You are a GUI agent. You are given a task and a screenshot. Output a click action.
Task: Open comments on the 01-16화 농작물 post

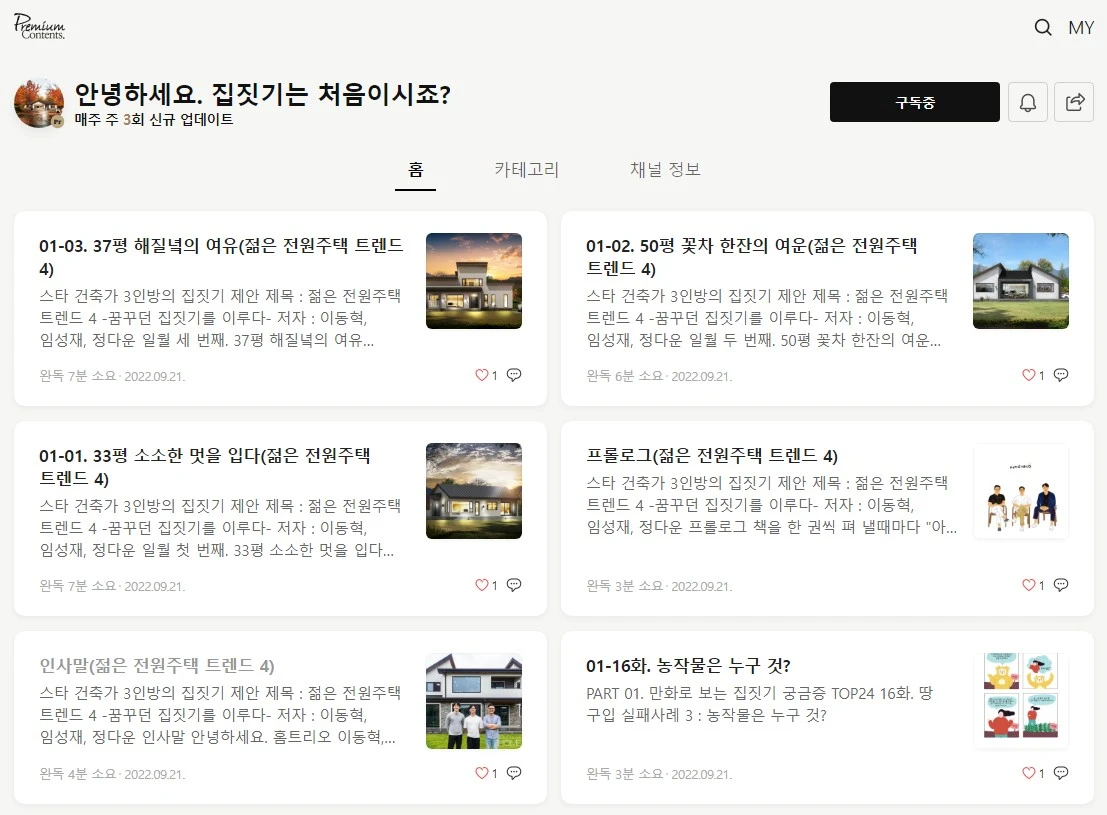(1060, 772)
